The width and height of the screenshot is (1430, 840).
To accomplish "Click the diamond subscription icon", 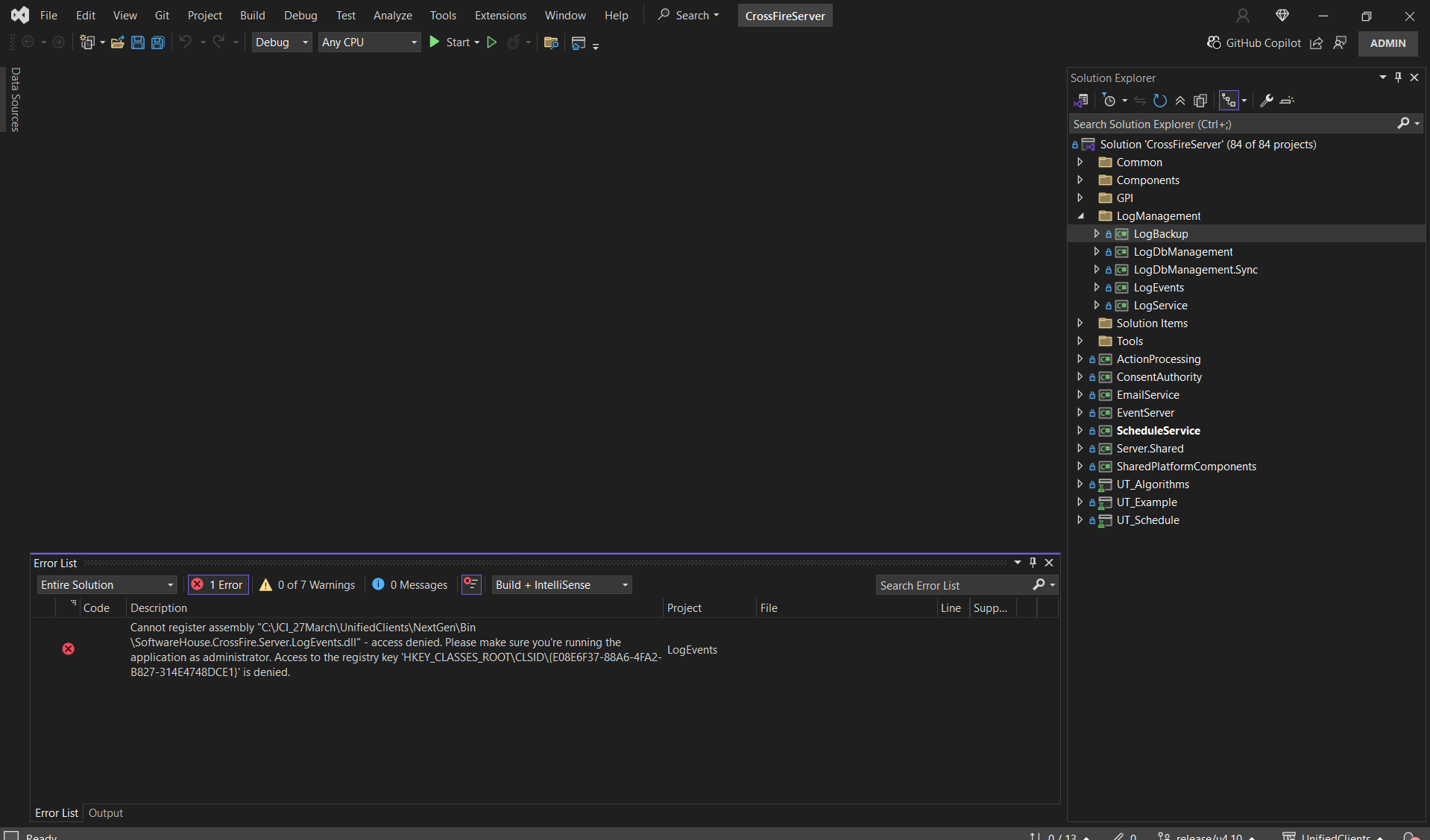I will [x=1282, y=16].
